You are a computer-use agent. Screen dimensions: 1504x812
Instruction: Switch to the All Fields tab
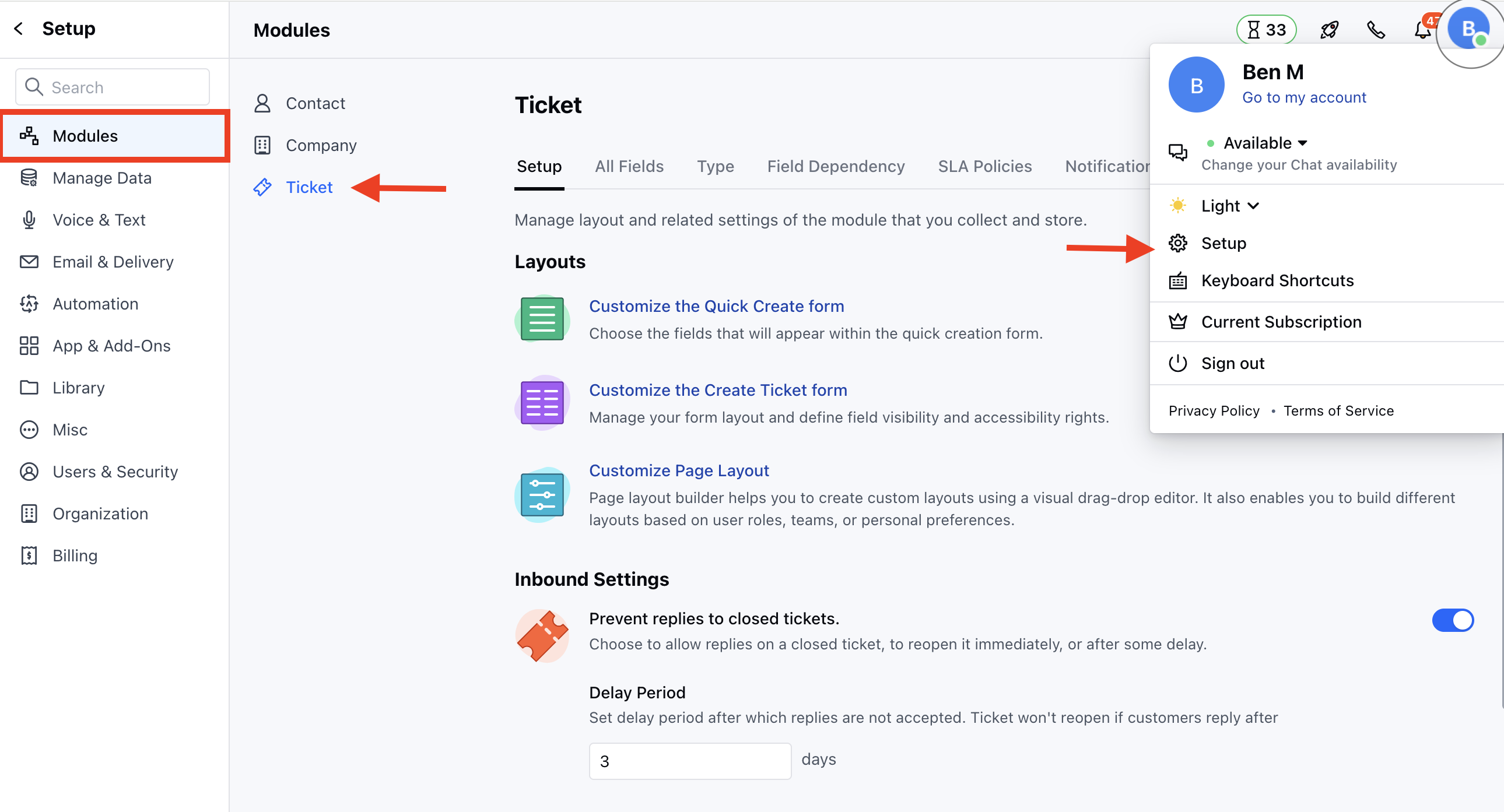(629, 166)
